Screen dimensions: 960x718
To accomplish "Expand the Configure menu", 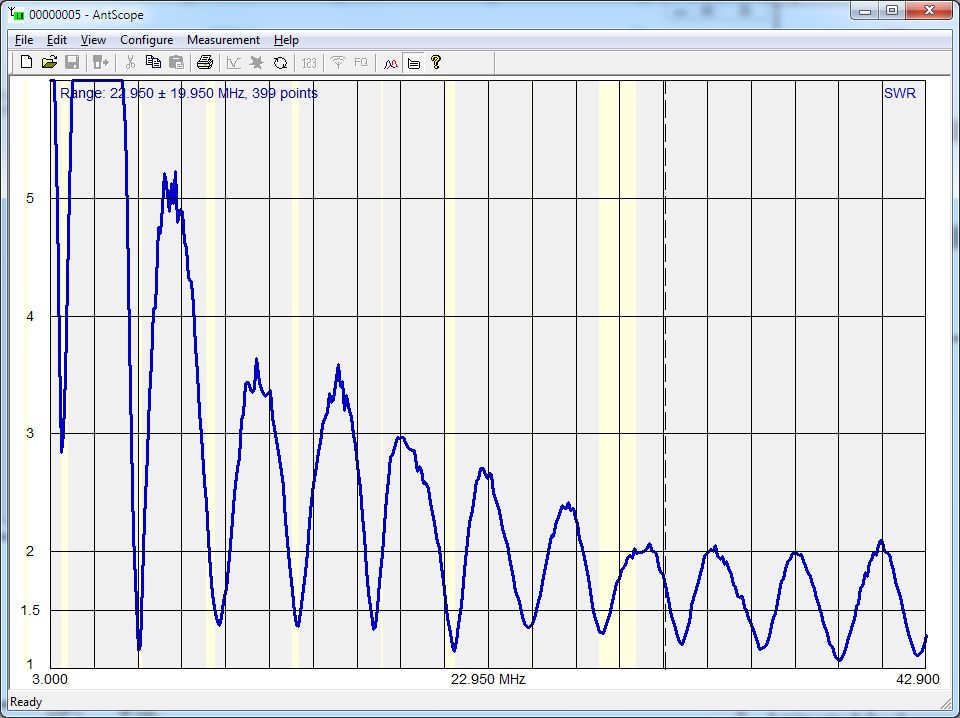I will pos(146,40).
